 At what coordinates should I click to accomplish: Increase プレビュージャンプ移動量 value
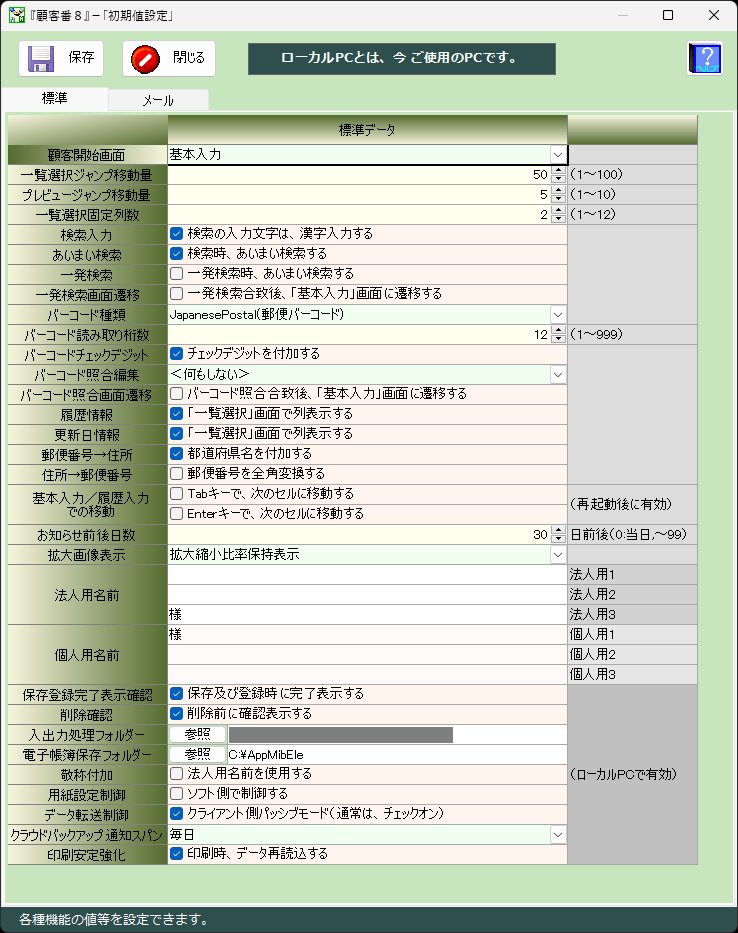(558, 190)
